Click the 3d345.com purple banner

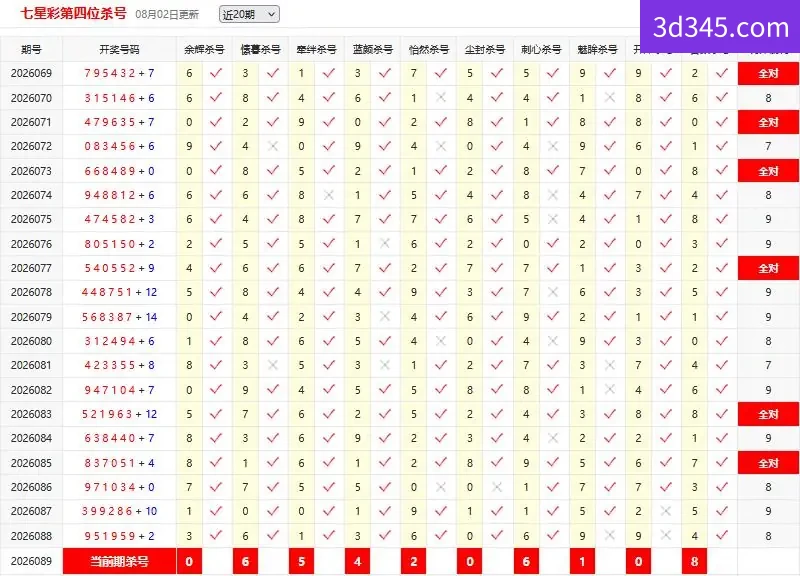pos(720,27)
